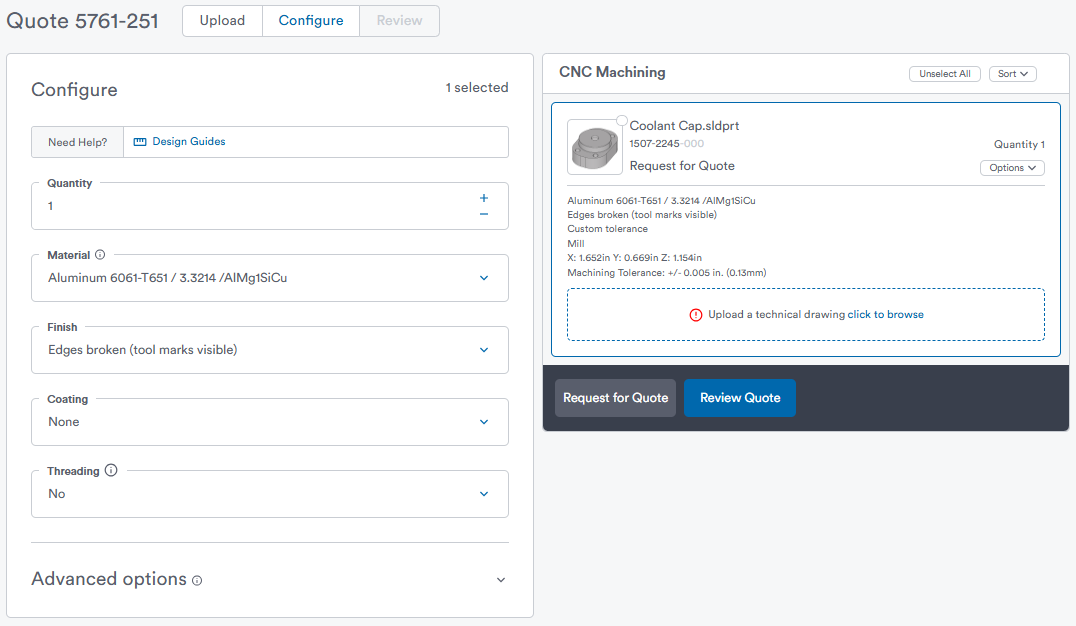Viewport: 1076px width, 626px height.
Task: Click the Request for Quote button
Action: coord(615,398)
